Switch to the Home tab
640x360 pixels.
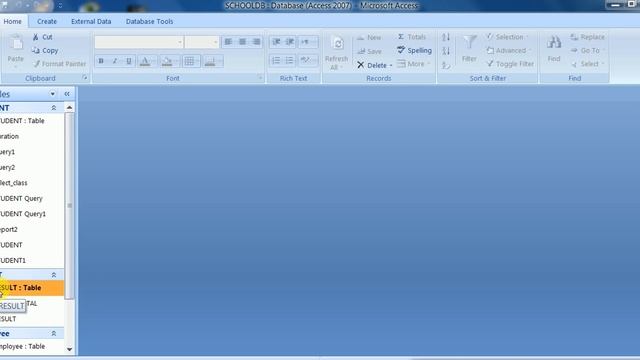13,21
